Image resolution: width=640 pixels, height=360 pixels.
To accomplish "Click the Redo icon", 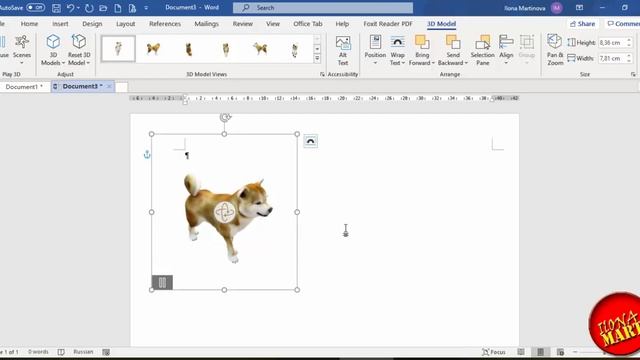I will pos(89,8).
